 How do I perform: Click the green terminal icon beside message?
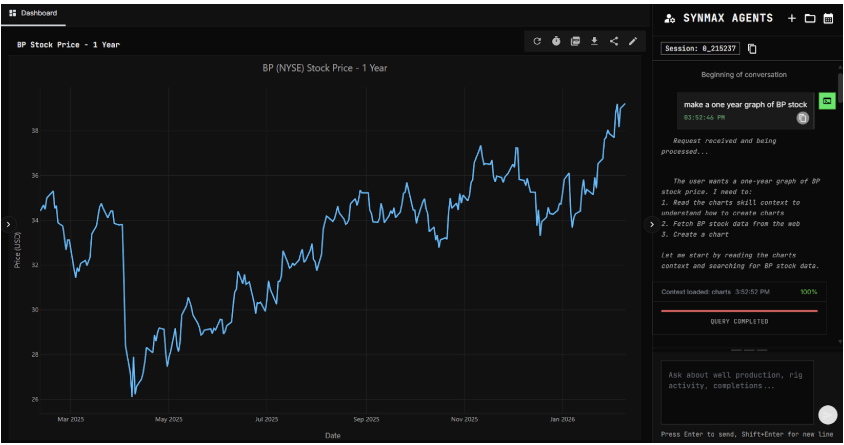[827, 101]
